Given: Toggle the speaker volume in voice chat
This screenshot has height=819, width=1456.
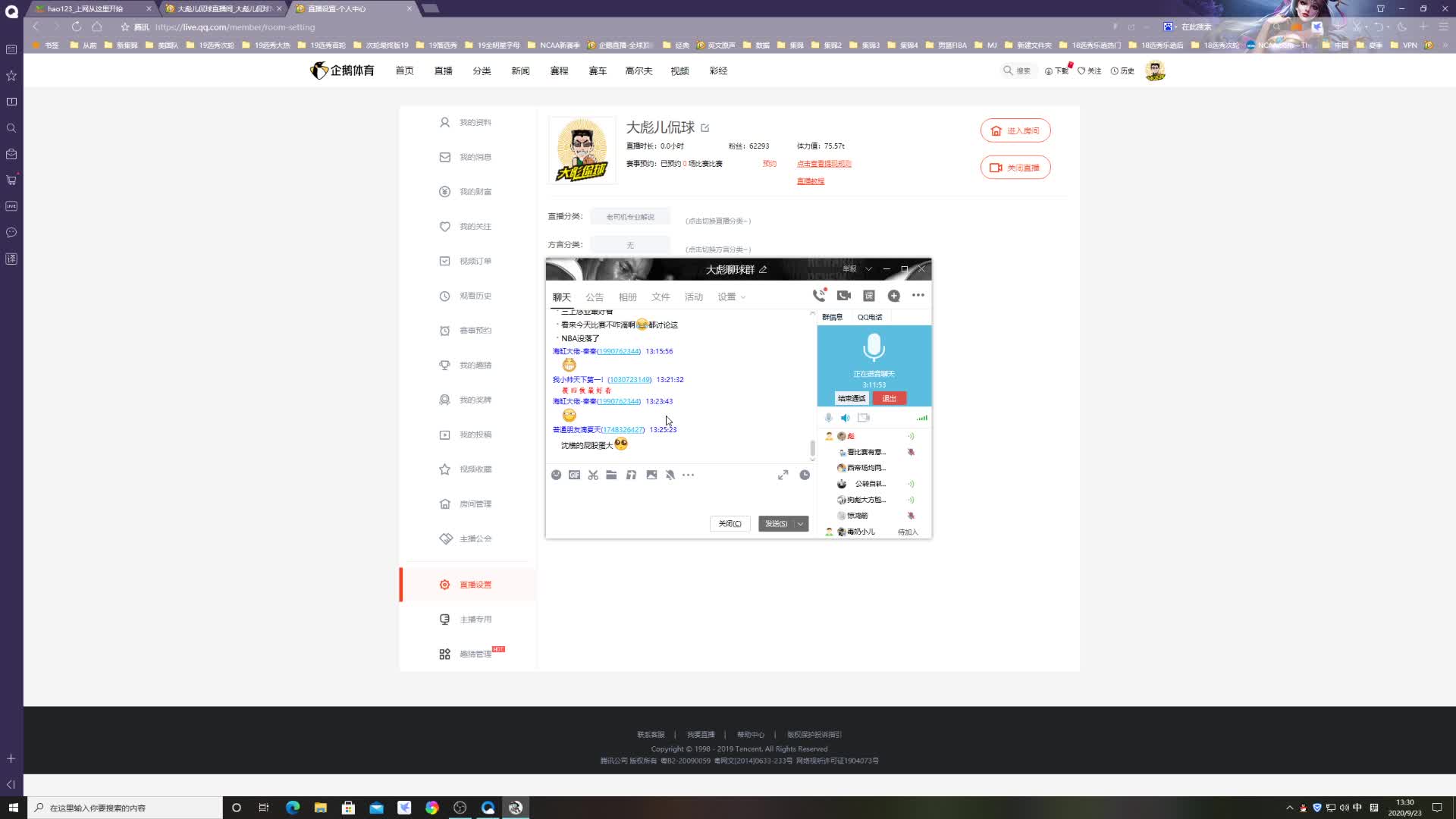Looking at the screenshot, I should 846,418.
